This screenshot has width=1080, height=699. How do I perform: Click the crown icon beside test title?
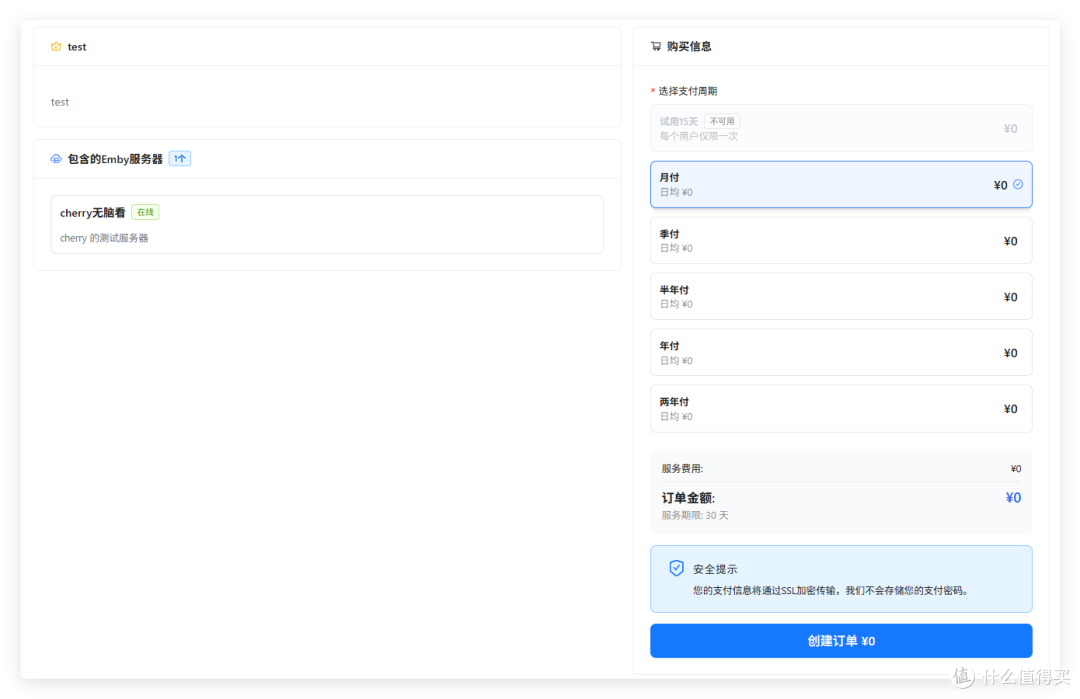point(56,47)
